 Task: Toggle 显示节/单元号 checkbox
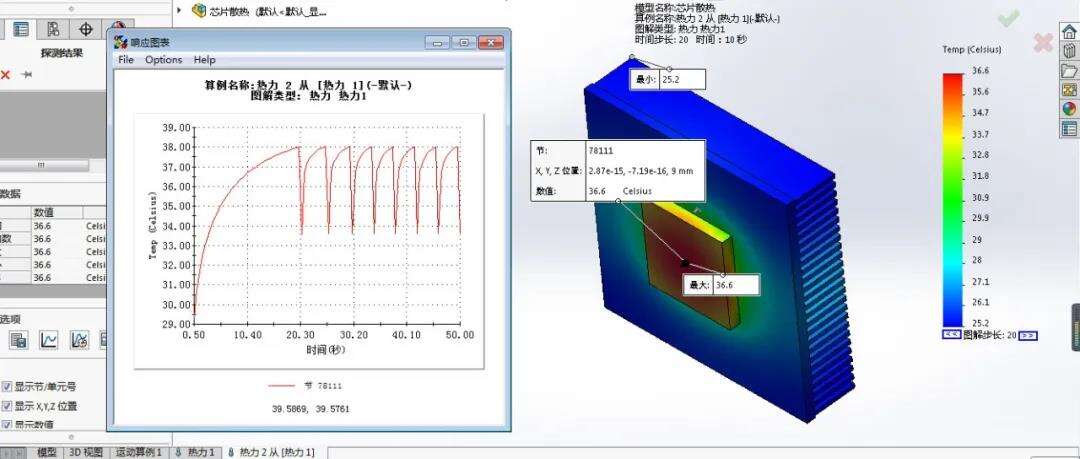coord(7,387)
